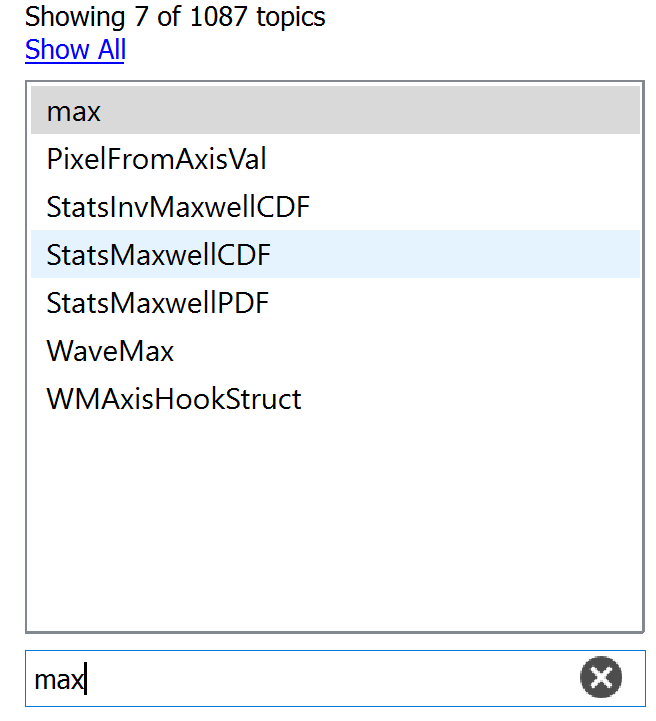Screen dimensions: 656x721
Task: Choose the second topic, PixelFromAxisVal
Action: click(335, 159)
